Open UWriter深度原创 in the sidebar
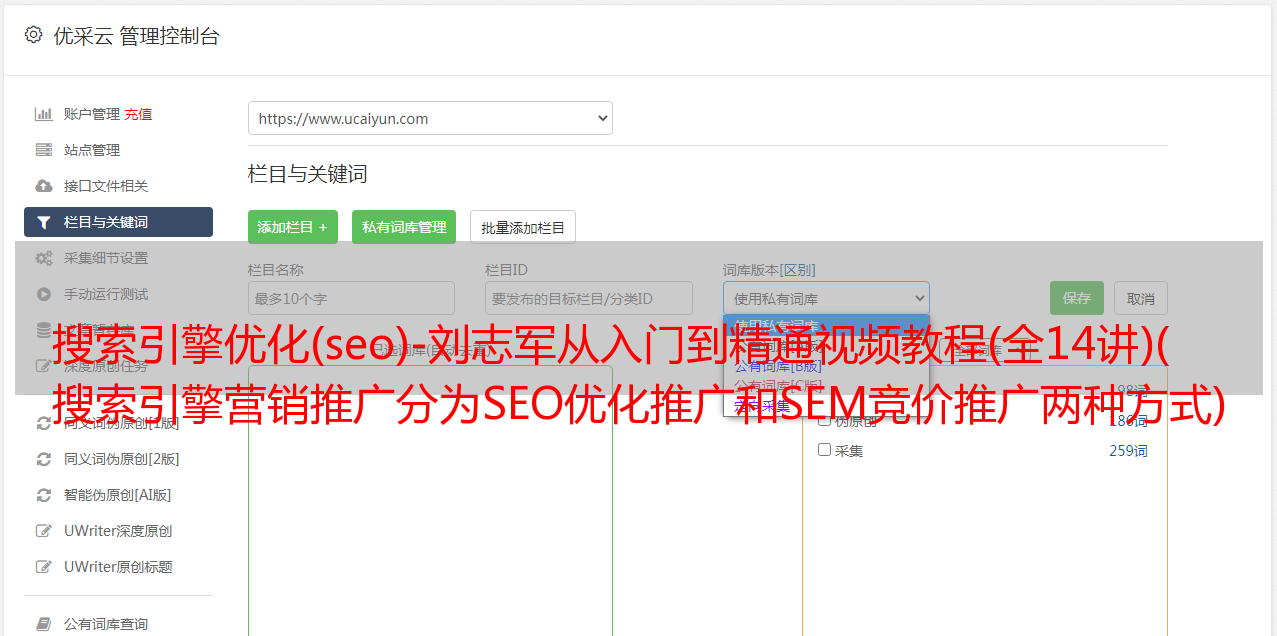Viewport: 1277px width, 636px height. (118, 531)
